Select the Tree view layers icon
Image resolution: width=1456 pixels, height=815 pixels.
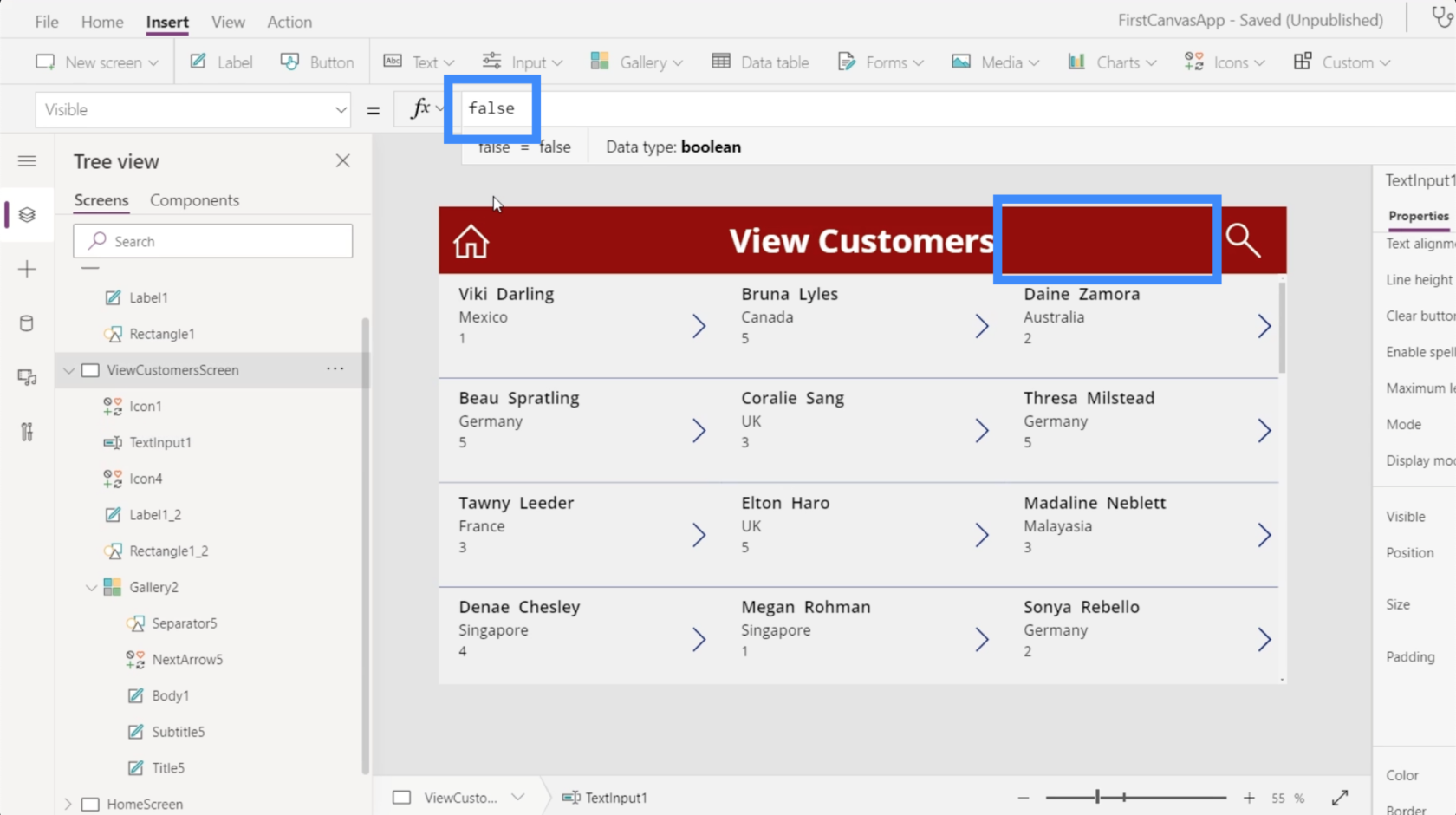[x=27, y=214]
